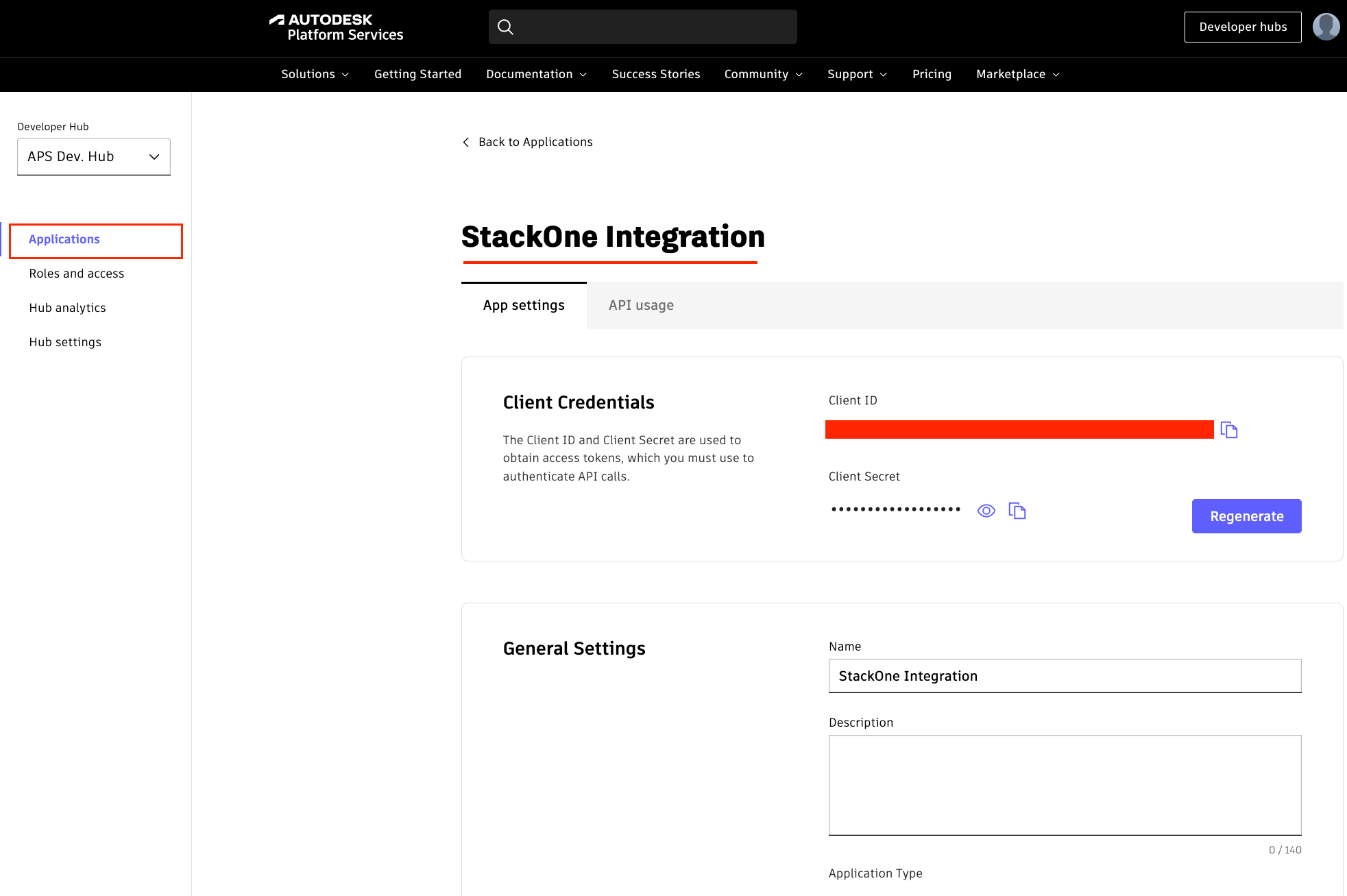Click the Developer Hub label

pos(53,127)
